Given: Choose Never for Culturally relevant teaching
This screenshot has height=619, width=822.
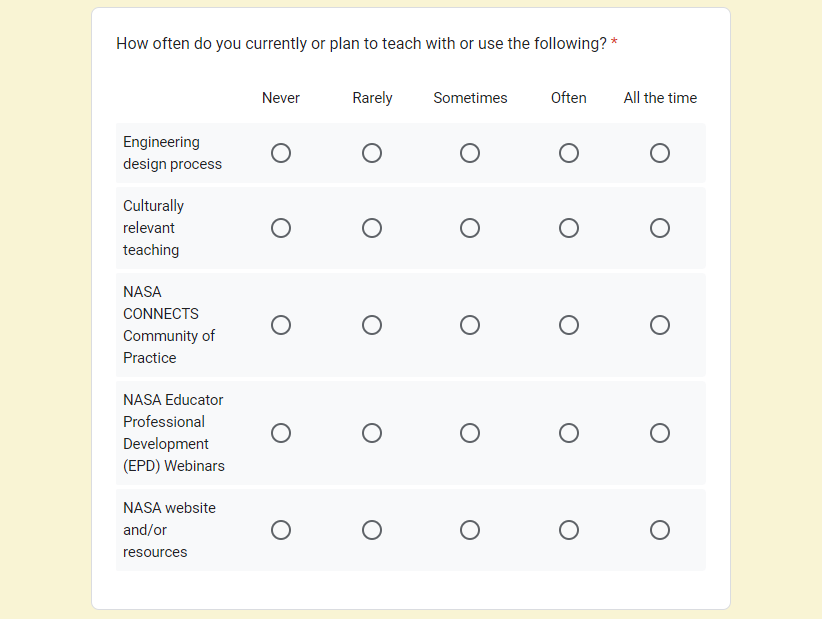Looking at the screenshot, I should [x=281, y=228].
